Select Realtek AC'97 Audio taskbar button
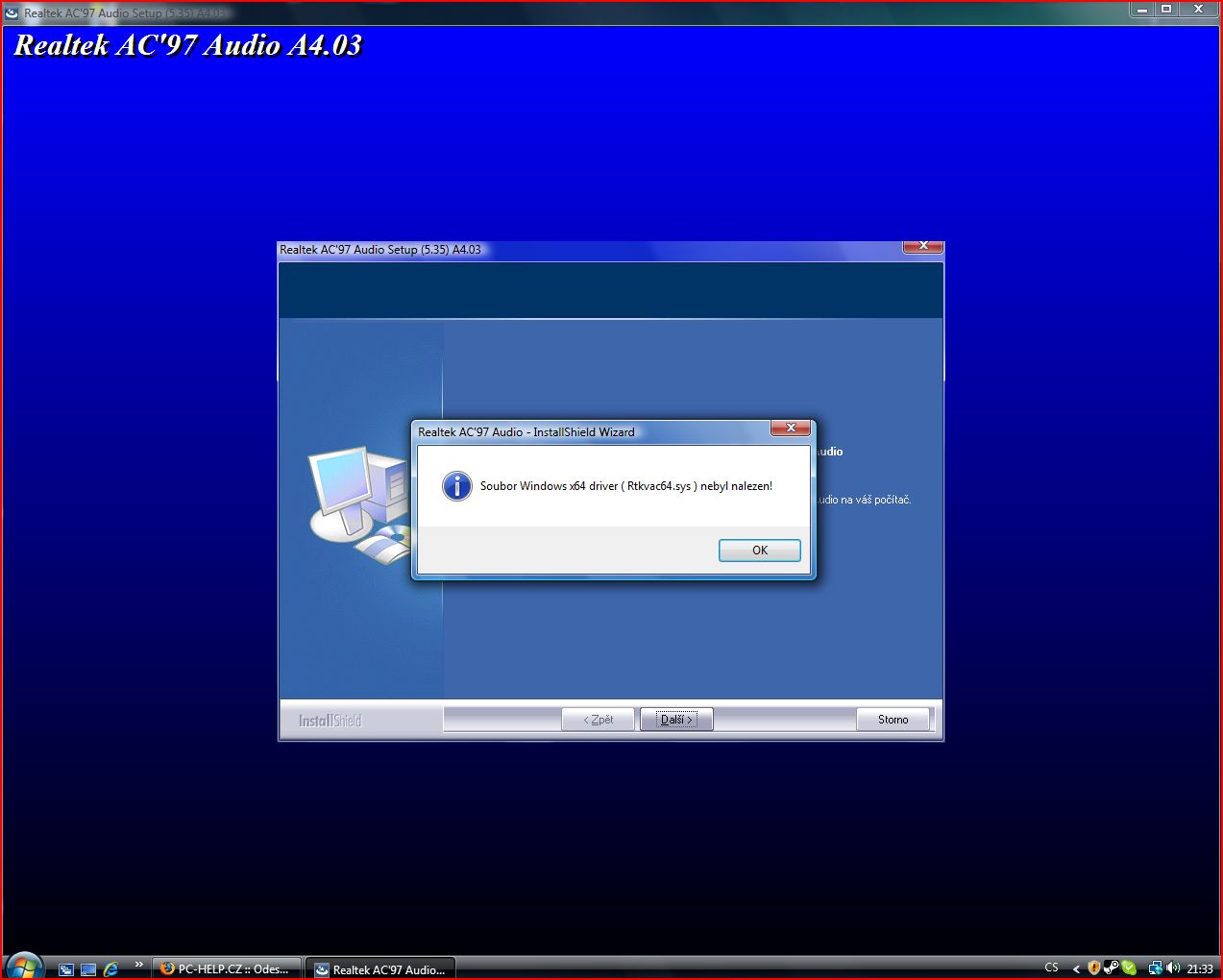The height and width of the screenshot is (980, 1223). tap(380, 969)
